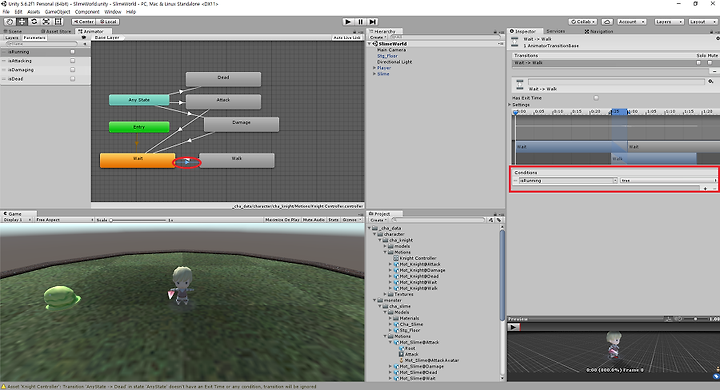Viewport: 720px width, 390px height.
Task: Switch to the Services tab
Action: [x=556, y=31]
